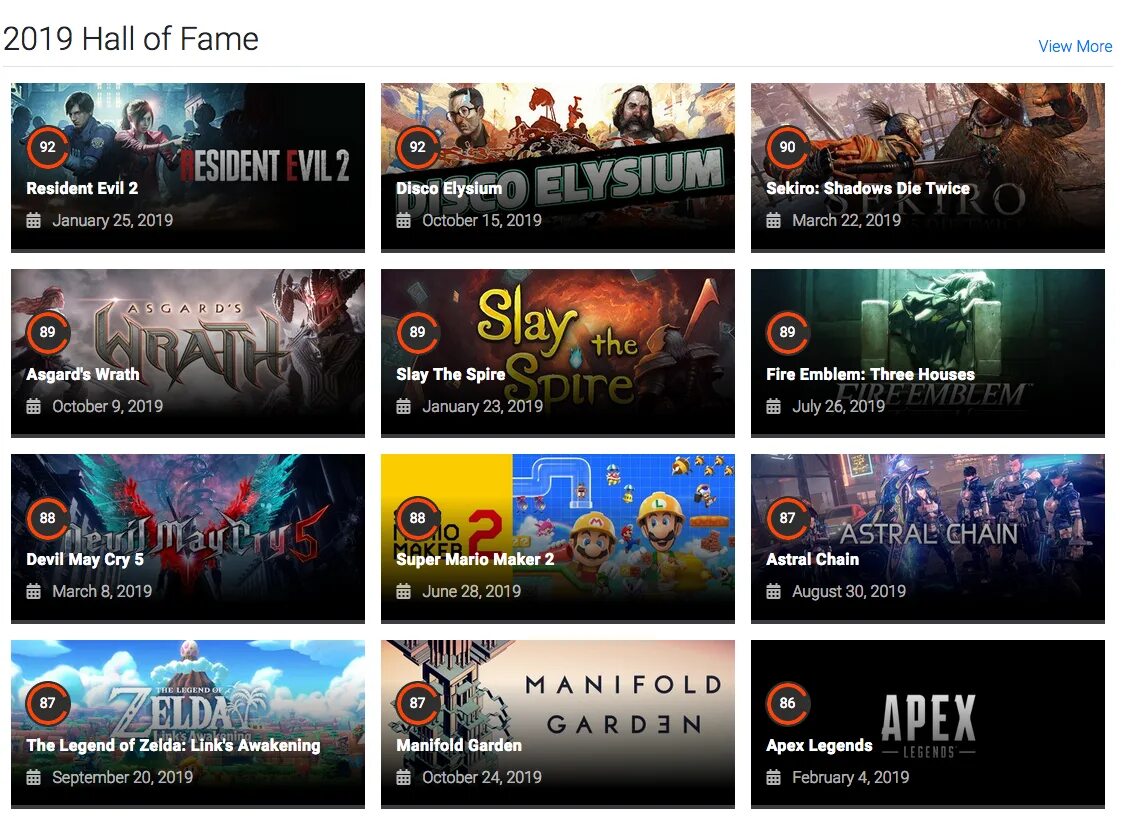Open Fire Emblem: Three Houses title
The height and width of the screenshot is (828, 1121).
click(x=870, y=374)
